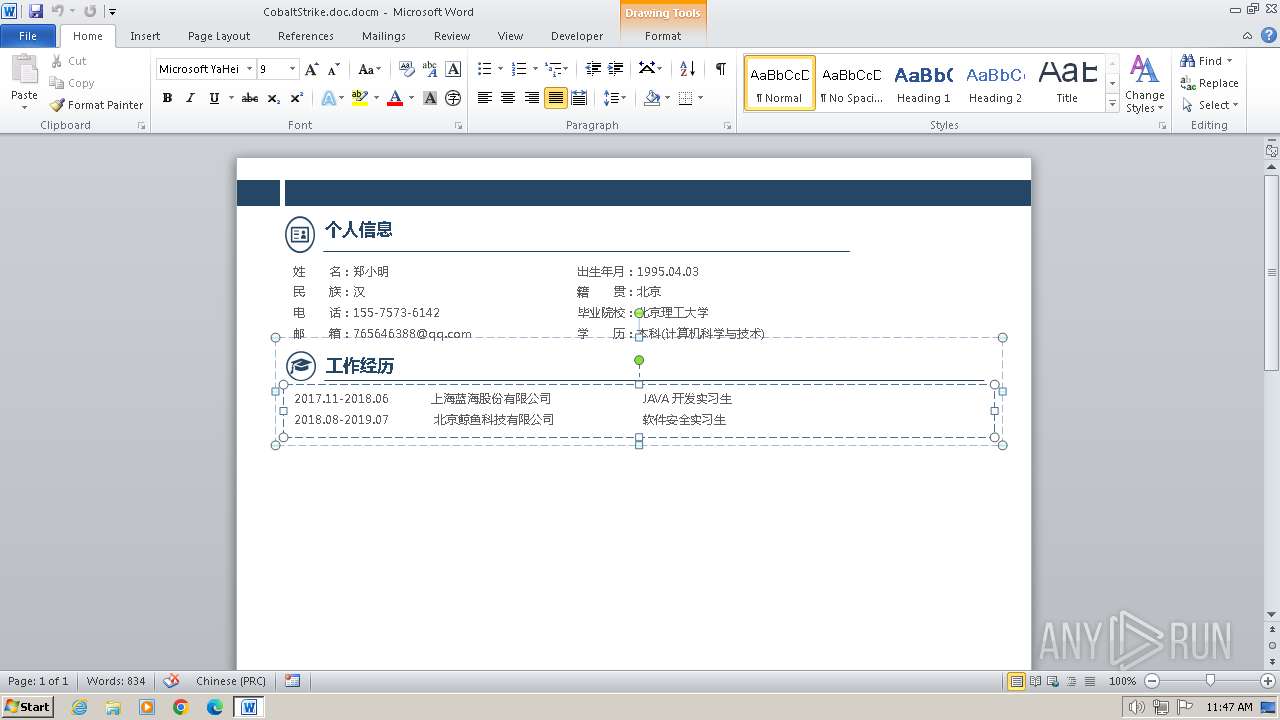
Task: Apply the Title style
Action: [x=1067, y=83]
